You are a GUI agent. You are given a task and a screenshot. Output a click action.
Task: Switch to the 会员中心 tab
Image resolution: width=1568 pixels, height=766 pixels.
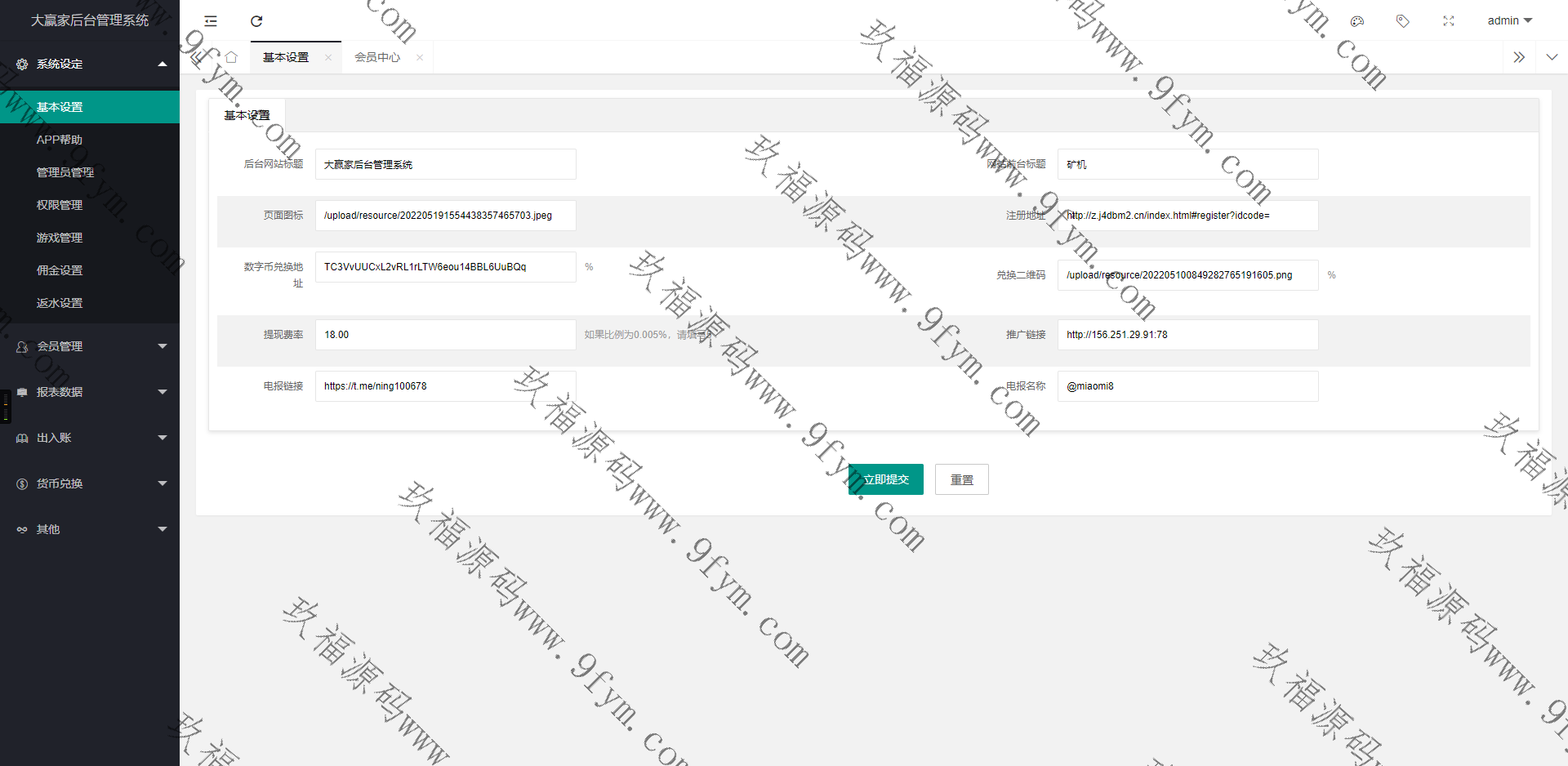376,57
